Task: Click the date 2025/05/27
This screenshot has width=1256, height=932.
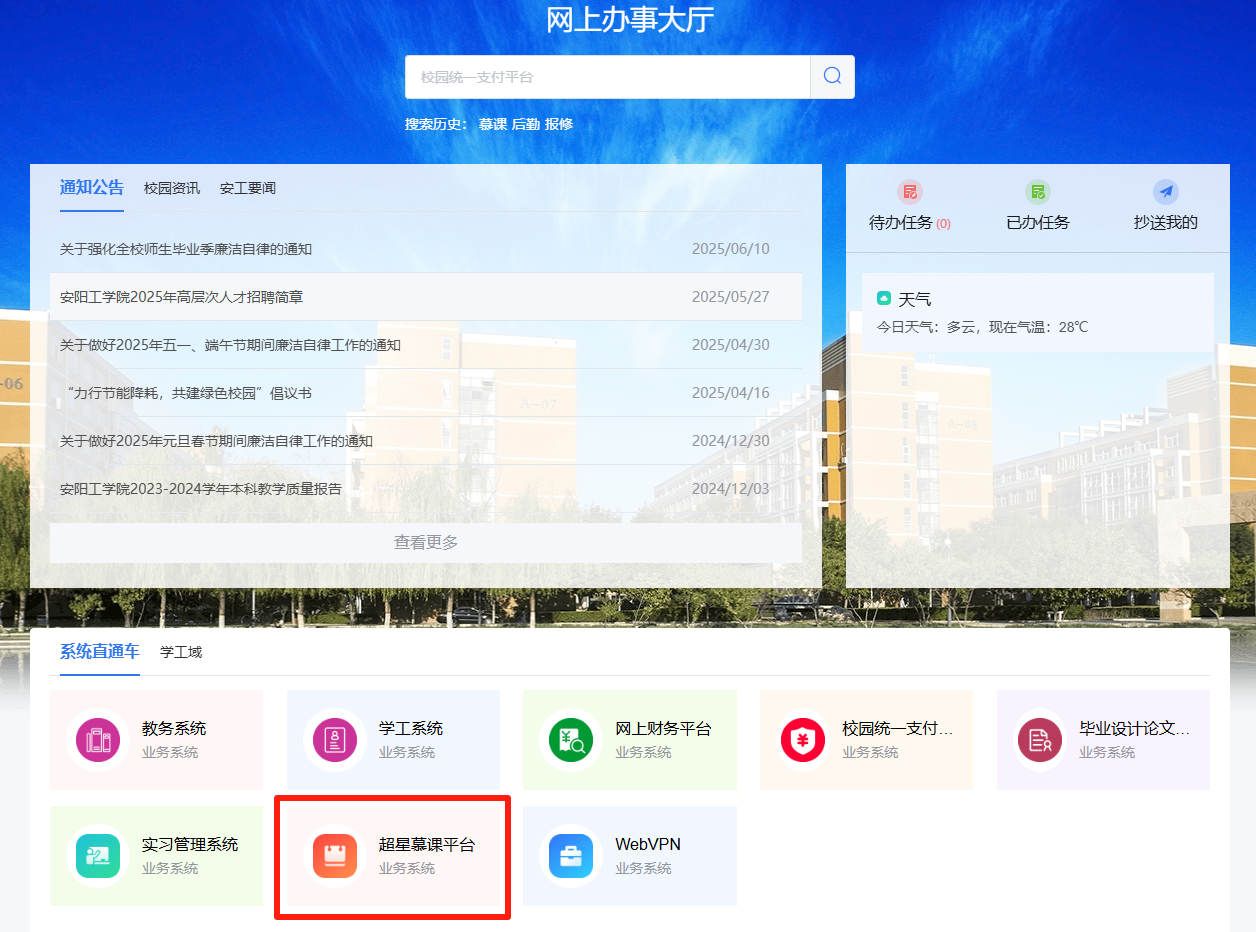Action: [731, 297]
